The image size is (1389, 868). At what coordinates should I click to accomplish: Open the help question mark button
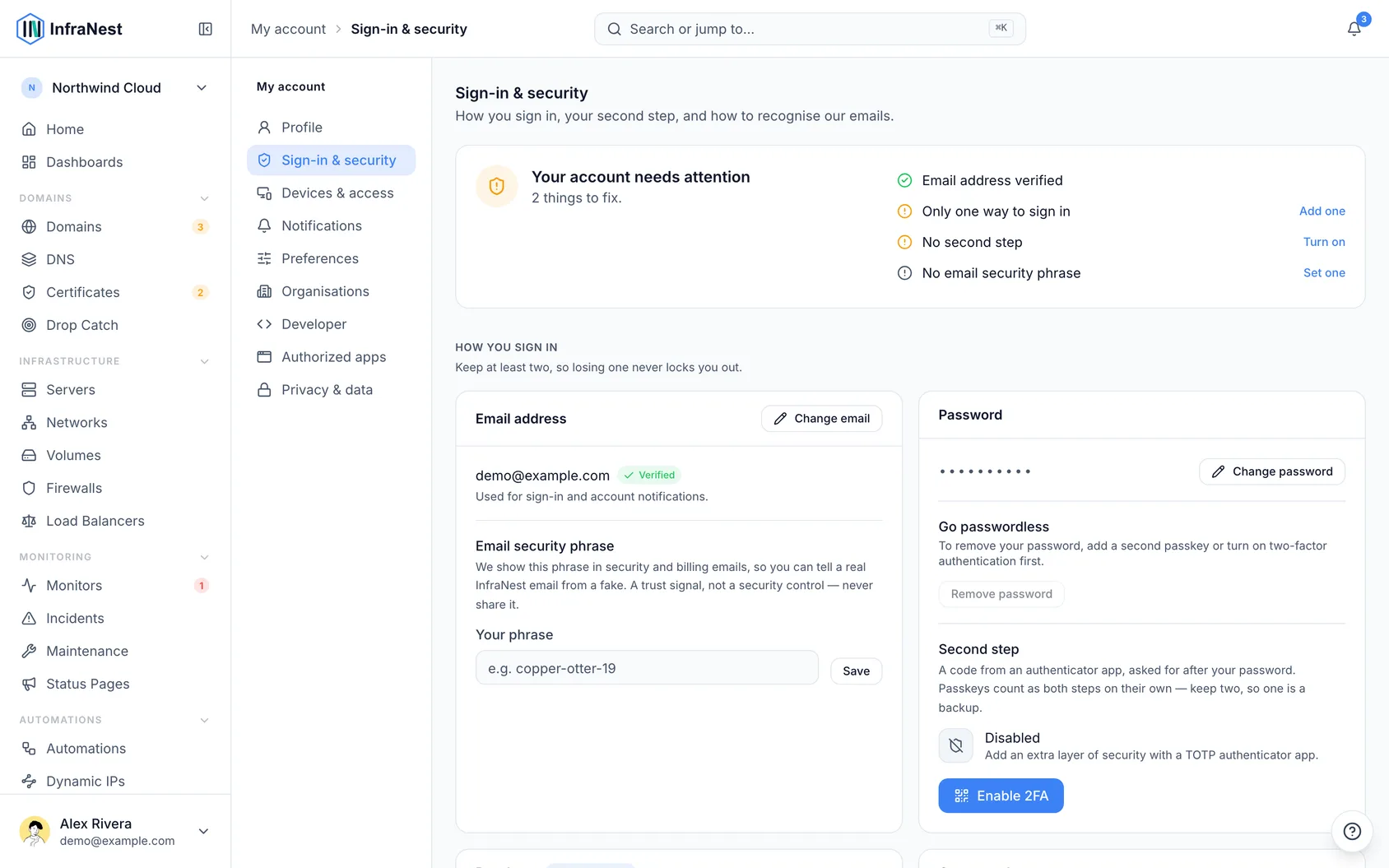[1352, 831]
